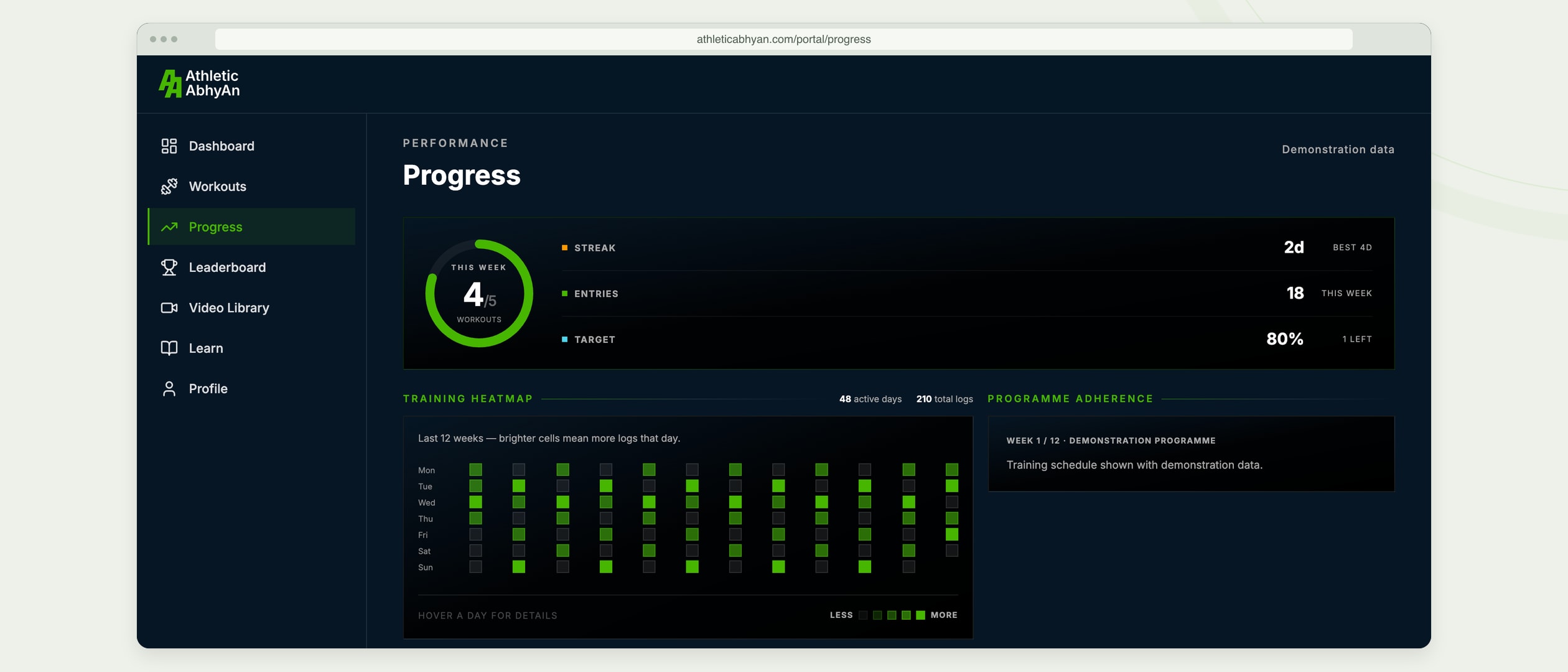1568x672 pixels.
Task: Select Learn in the sidebar
Action: (x=251, y=348)
